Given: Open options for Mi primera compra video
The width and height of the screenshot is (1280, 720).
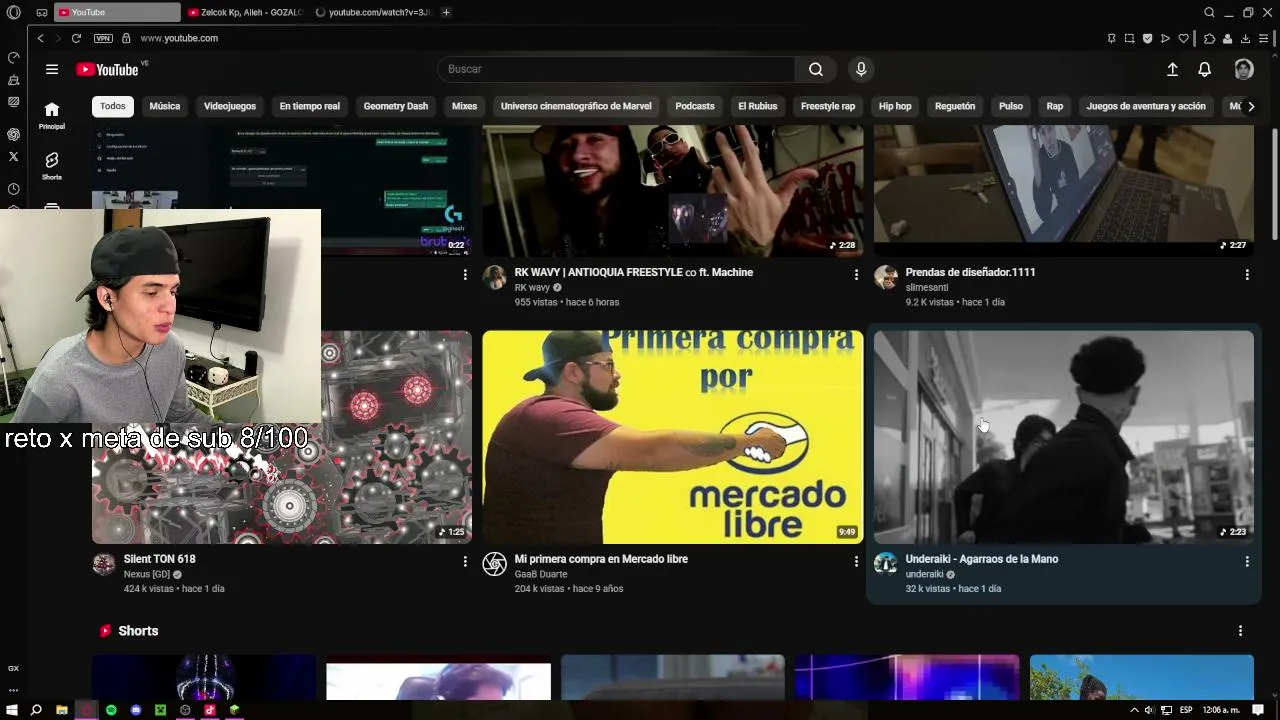Looking at the screenshot, I should [x=856, y=561].
